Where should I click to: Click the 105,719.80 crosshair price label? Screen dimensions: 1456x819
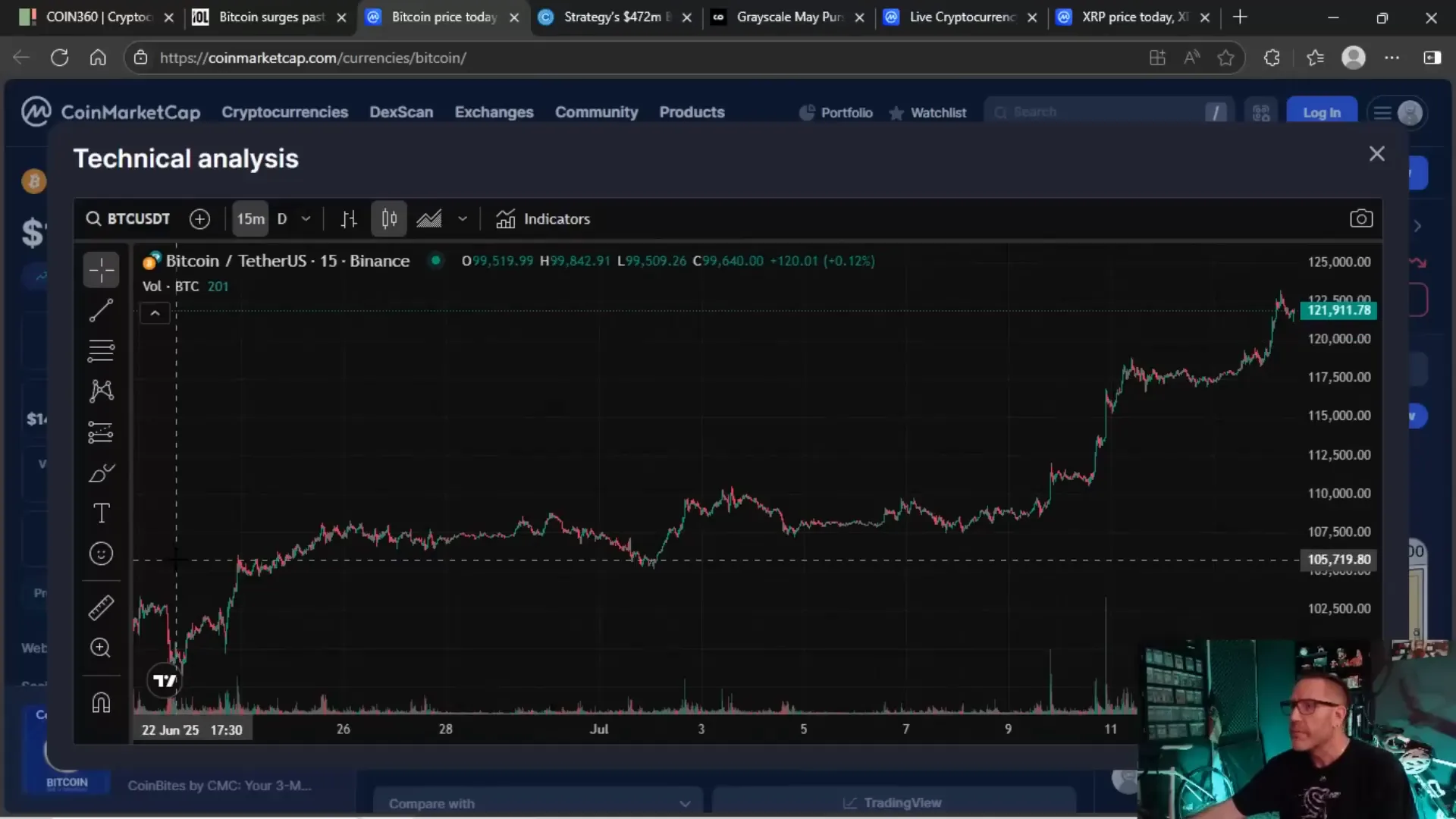[x=1338, y=560]
